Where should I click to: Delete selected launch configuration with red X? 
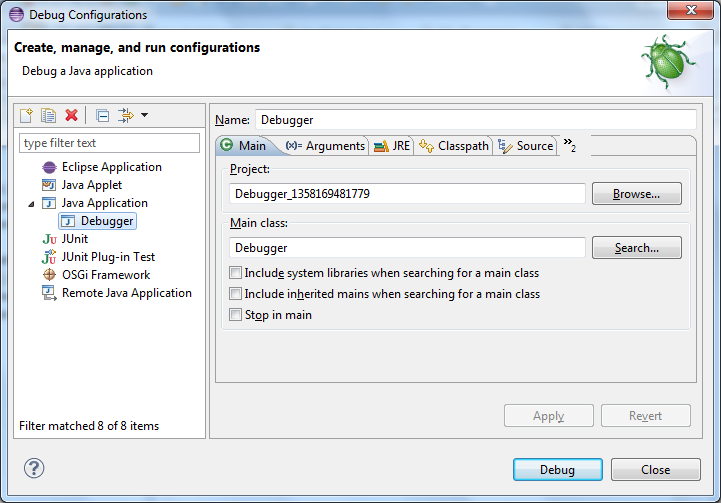71,115
